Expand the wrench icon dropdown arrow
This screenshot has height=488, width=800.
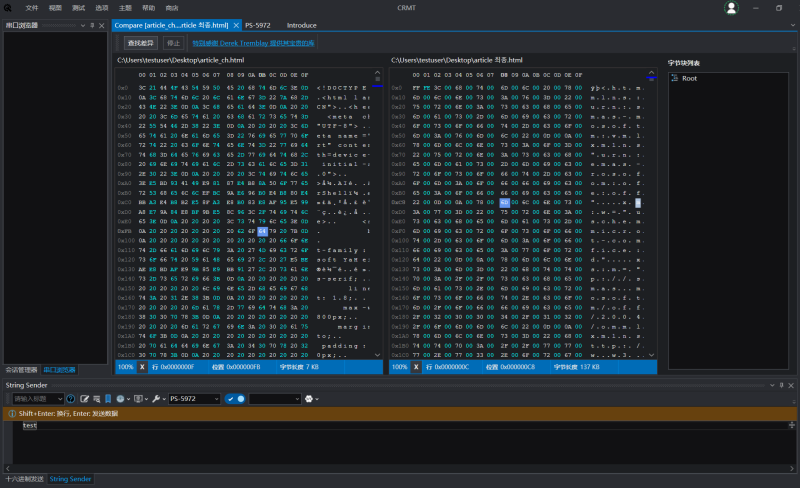[x=164, y=399]
